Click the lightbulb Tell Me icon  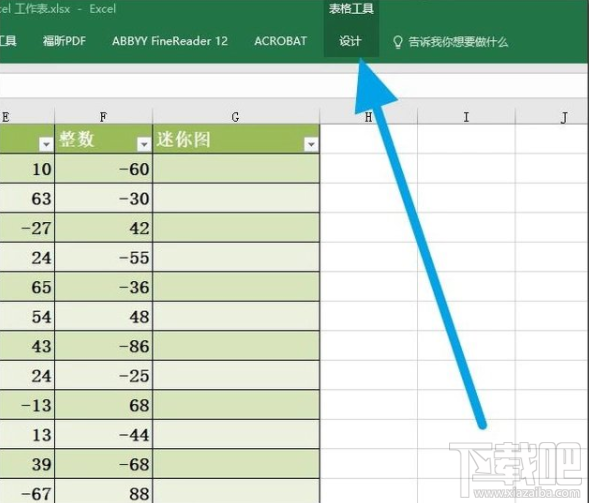[397, 42]
